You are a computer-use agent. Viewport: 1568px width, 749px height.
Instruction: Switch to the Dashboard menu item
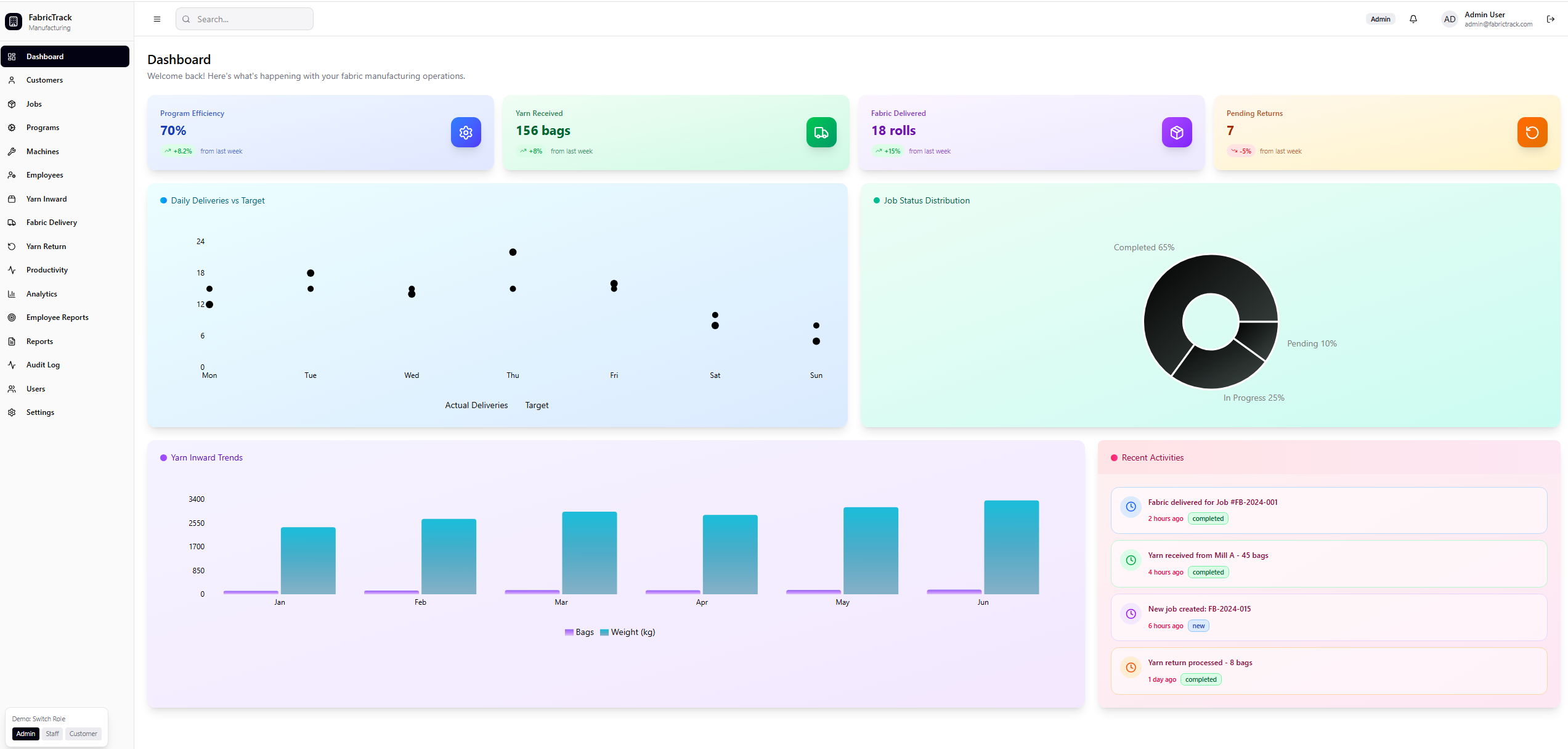tap(44, 56)
